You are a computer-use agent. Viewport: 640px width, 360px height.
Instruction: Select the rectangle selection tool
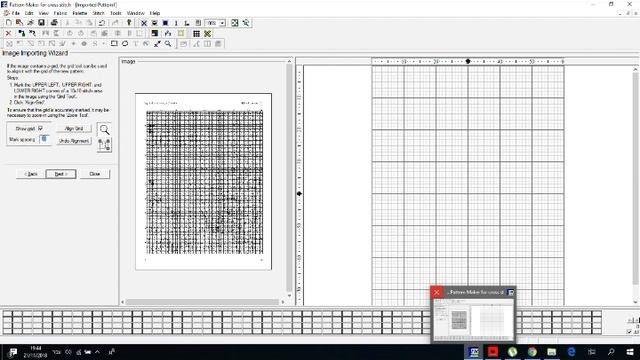click(114, 44)
